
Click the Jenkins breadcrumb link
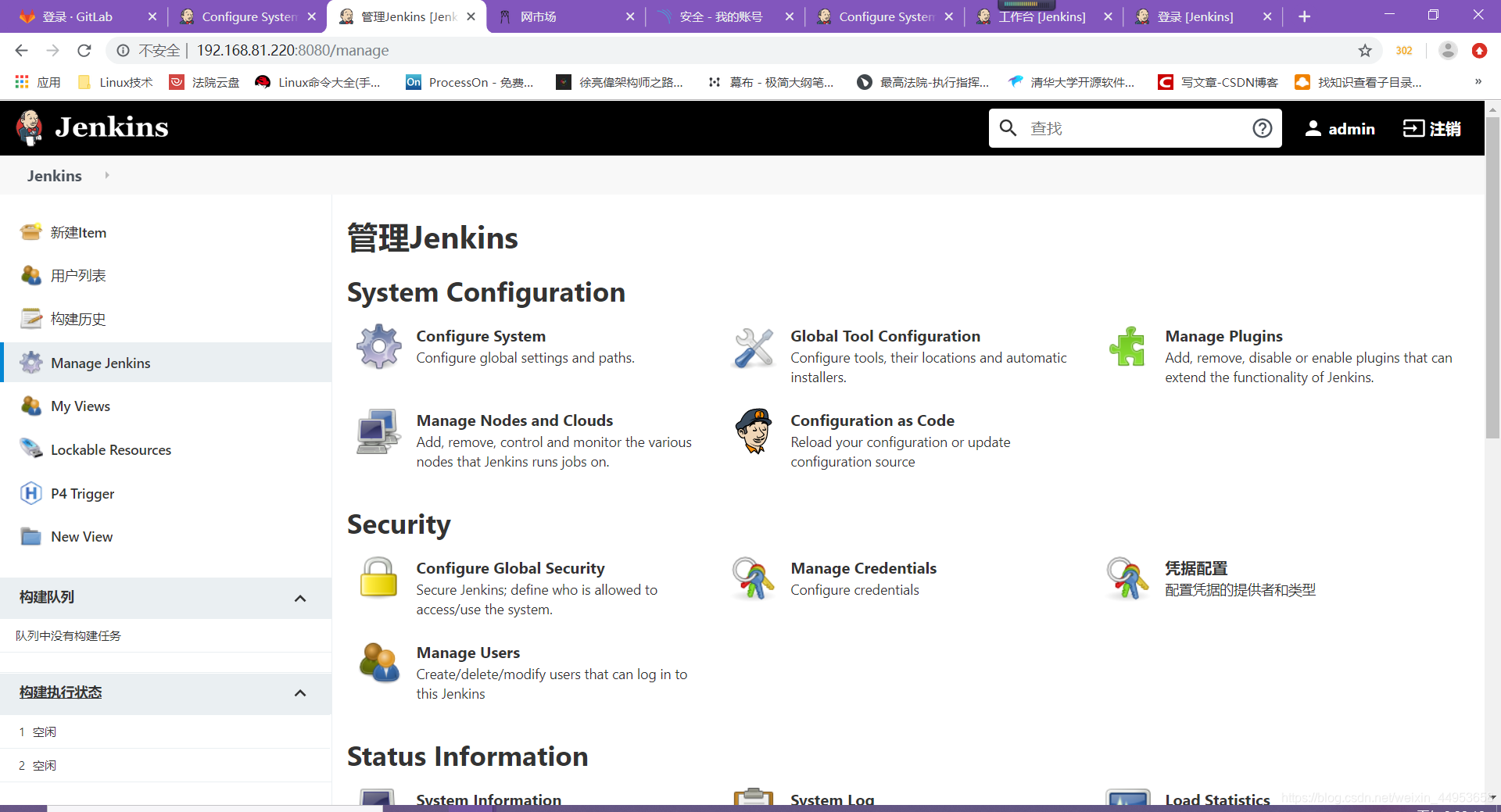click(55, 176)
